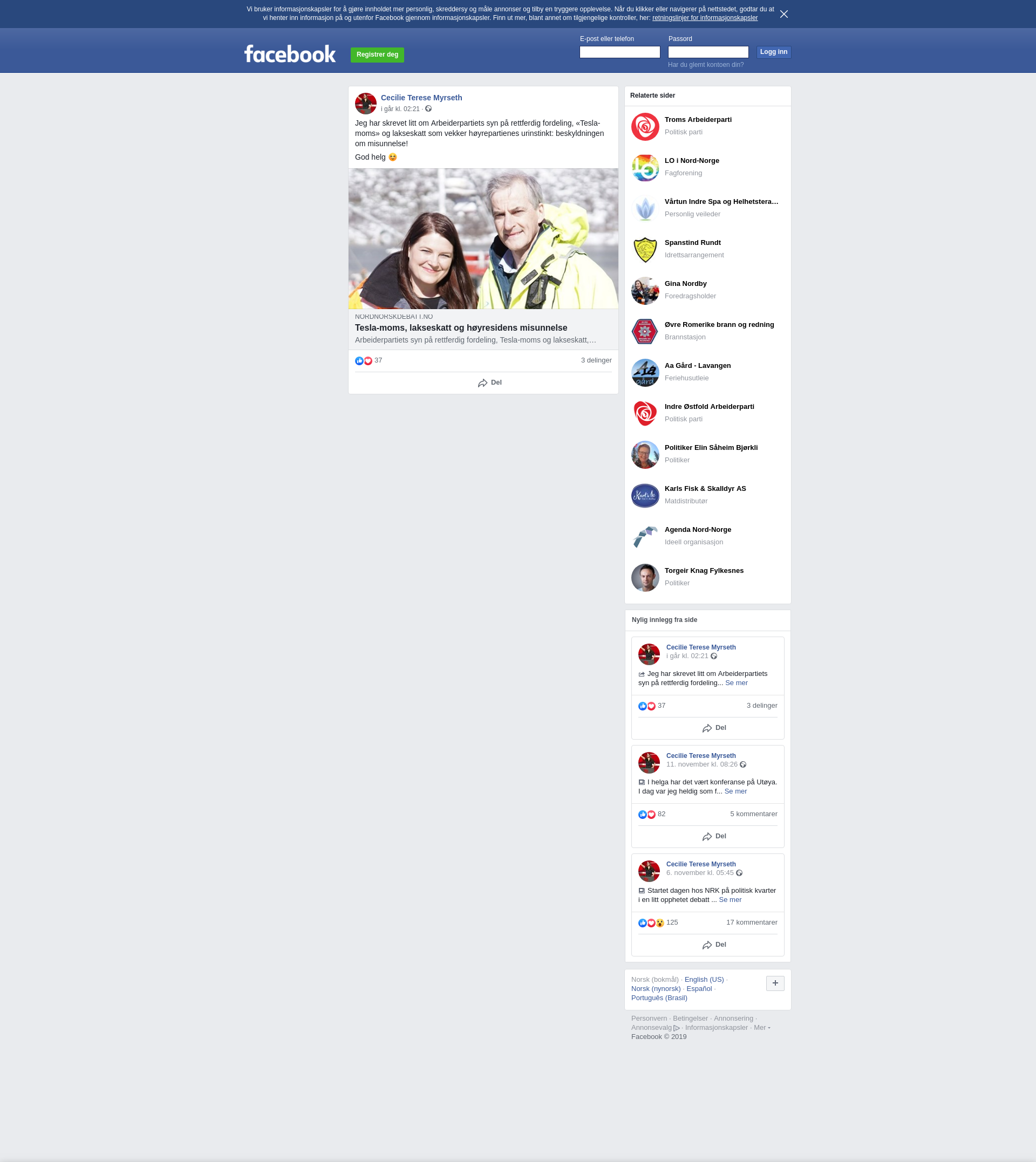This screenshot has width=1036, height=1162.
Task: Click avatar on 11. november sidebar post
Action: 649,762
